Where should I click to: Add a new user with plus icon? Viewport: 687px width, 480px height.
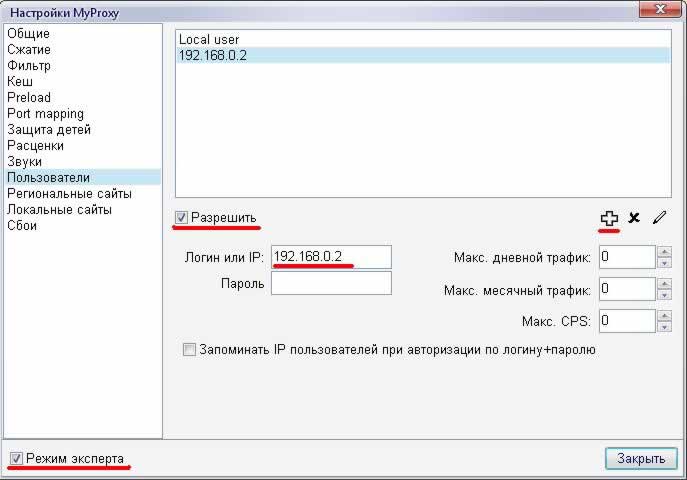[609, 218]
